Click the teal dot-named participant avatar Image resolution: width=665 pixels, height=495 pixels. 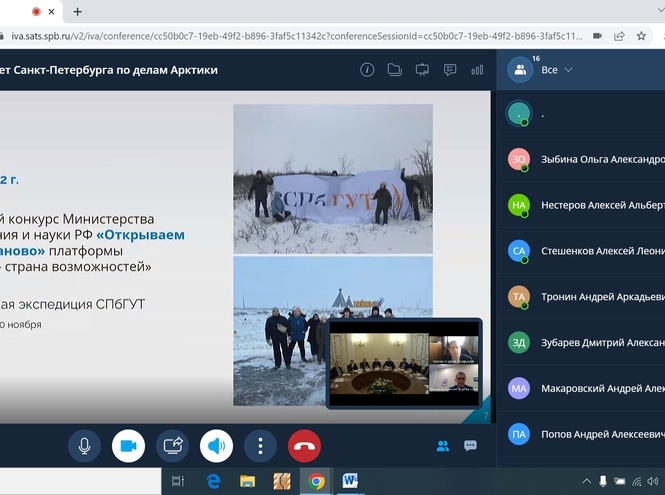point(519,113)
